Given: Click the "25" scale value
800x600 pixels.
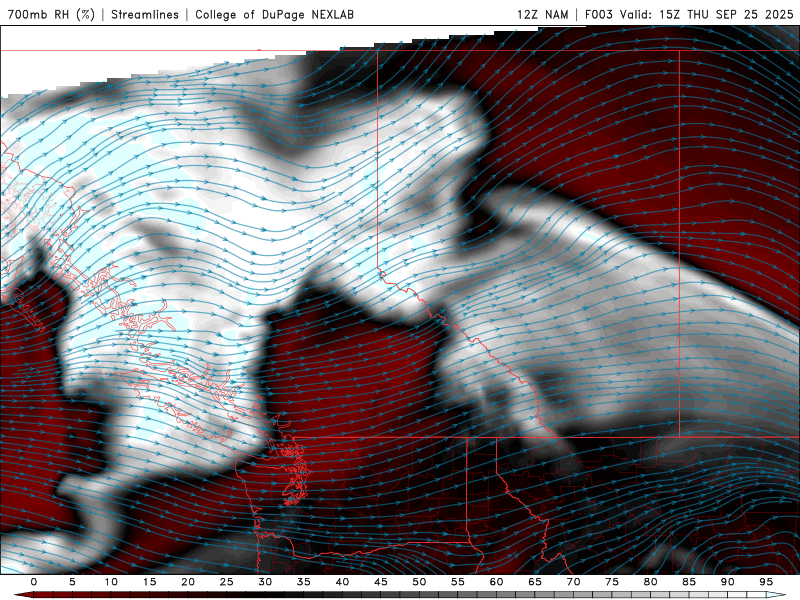Looking at the screenshot, I should click(227, 582).
